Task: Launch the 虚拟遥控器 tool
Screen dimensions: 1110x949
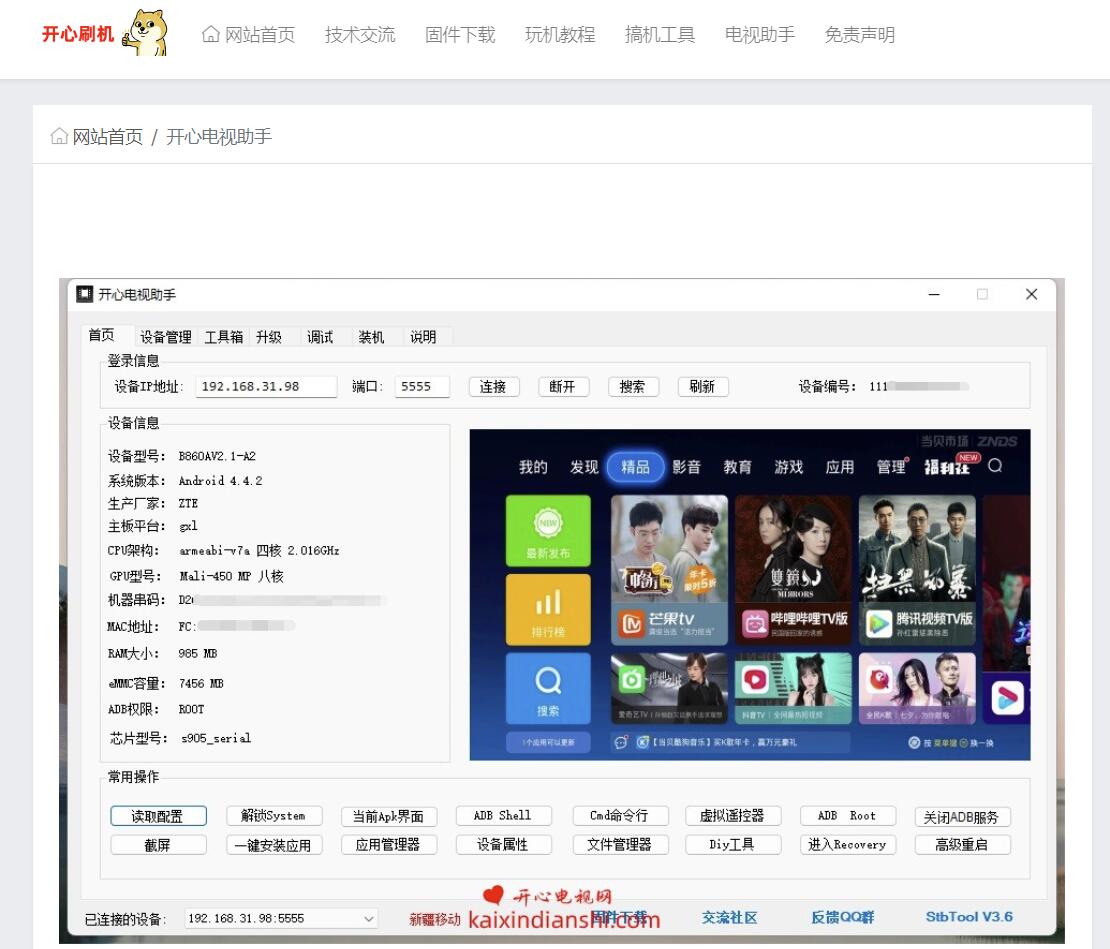Action: (733, 815)
